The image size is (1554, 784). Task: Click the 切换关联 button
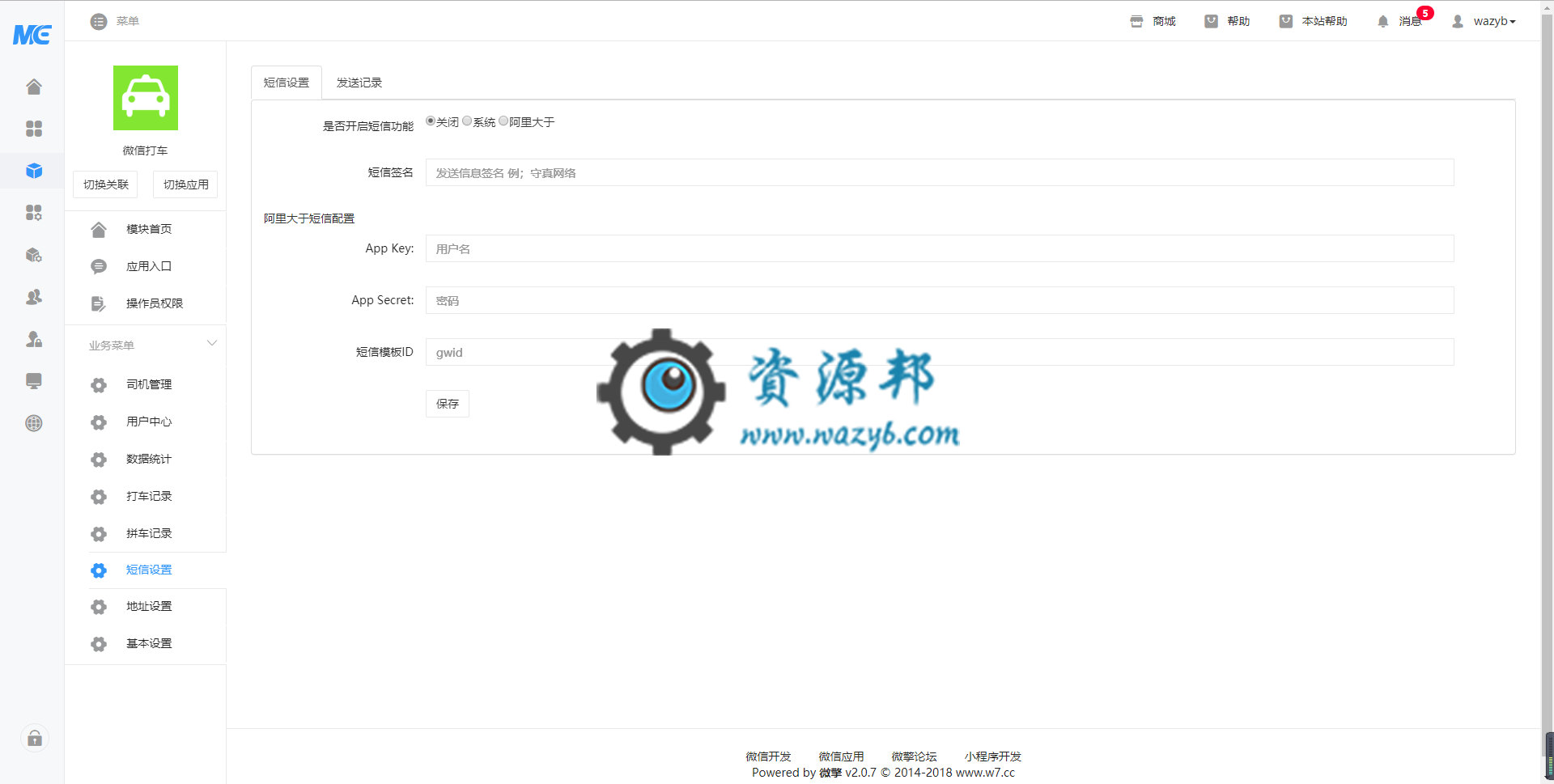tap(106, 184)
